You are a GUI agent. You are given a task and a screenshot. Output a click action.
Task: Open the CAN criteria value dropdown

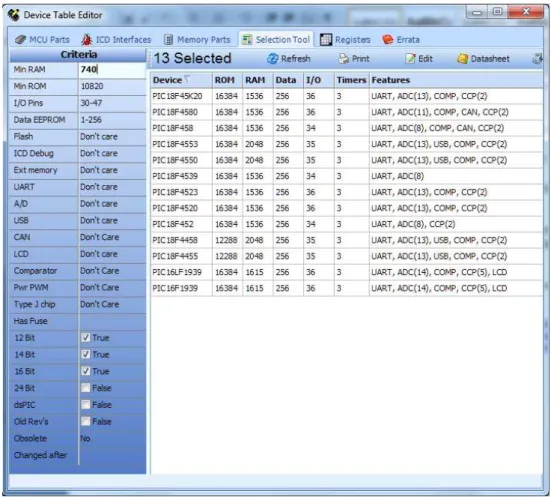[x=112, y=237]
